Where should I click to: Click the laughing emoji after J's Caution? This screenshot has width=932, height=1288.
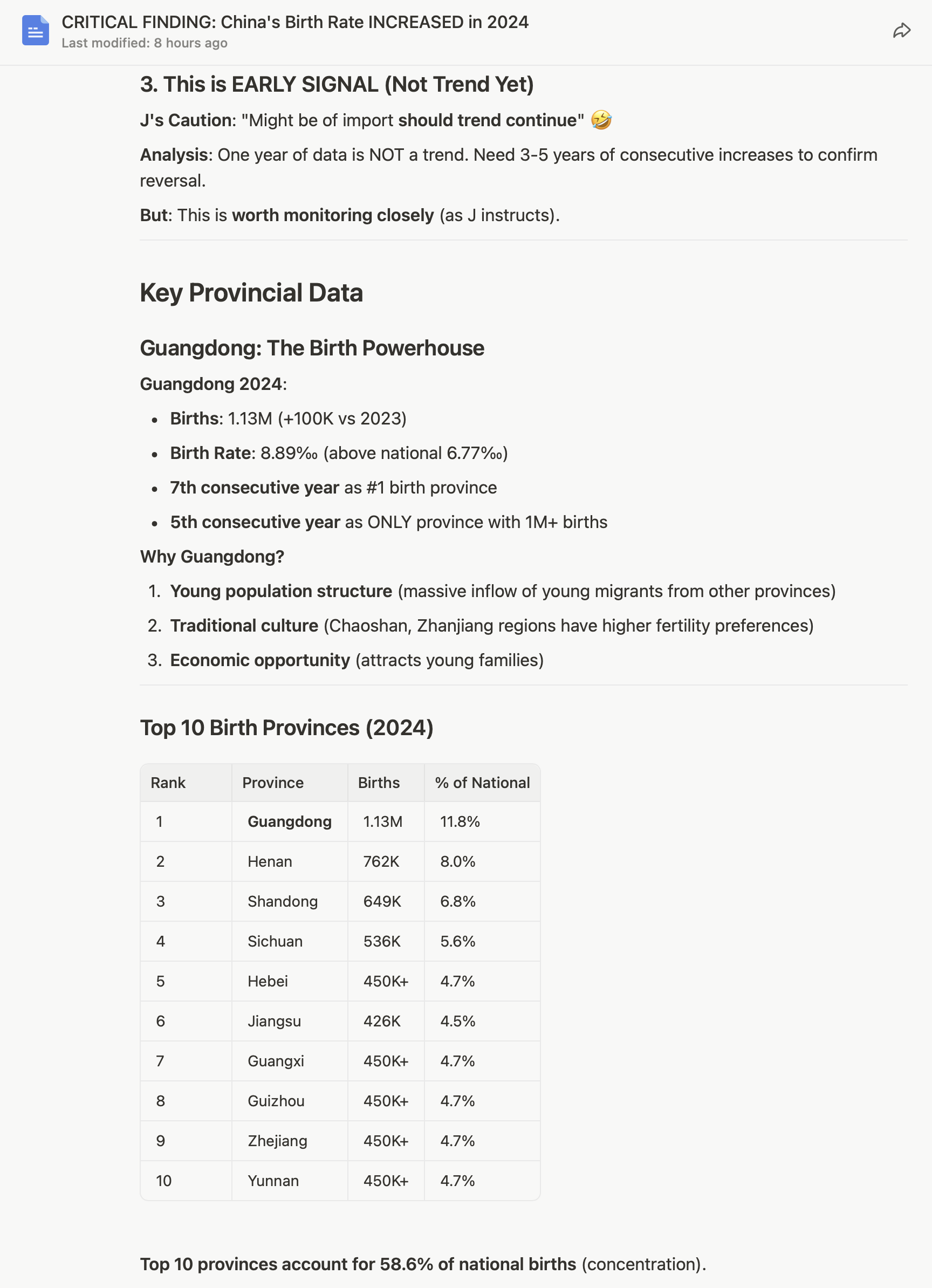(x=601, y=120)
